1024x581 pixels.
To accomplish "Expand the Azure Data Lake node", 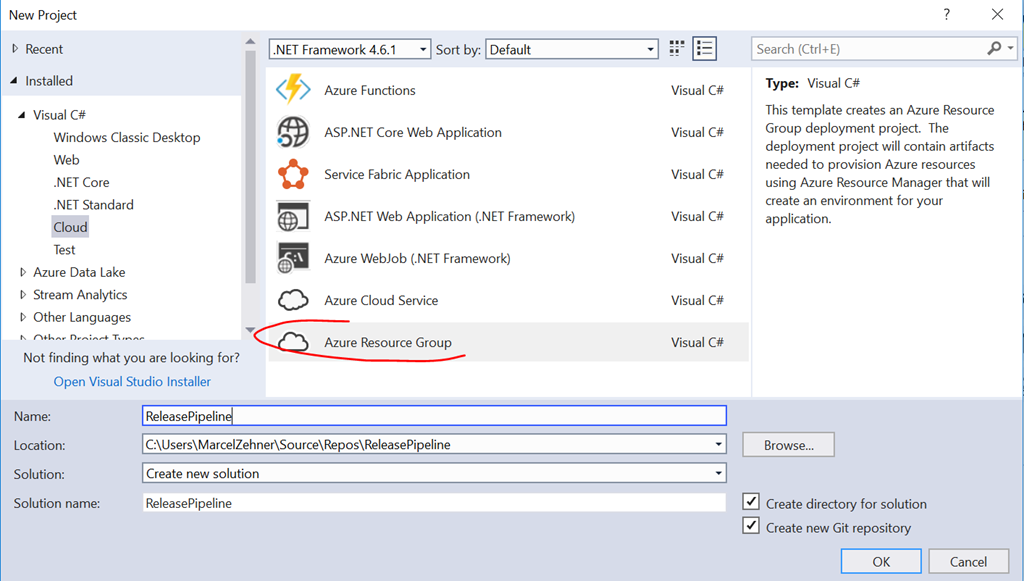I will (24, 272).
